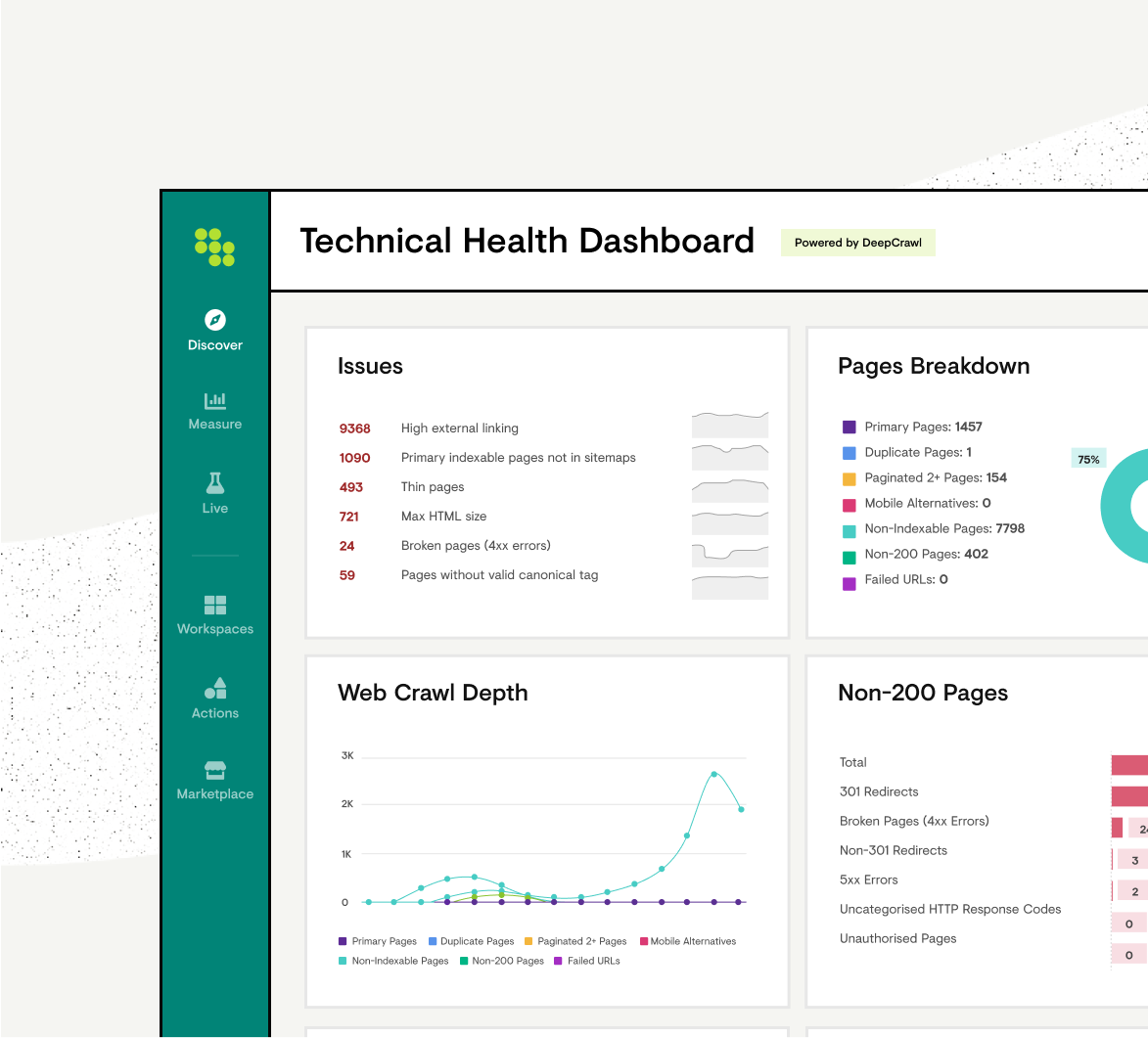Click the Powered by DeepCrawl badge
This screenshot has width=1148, height=1038.
(x=858, y=243)
